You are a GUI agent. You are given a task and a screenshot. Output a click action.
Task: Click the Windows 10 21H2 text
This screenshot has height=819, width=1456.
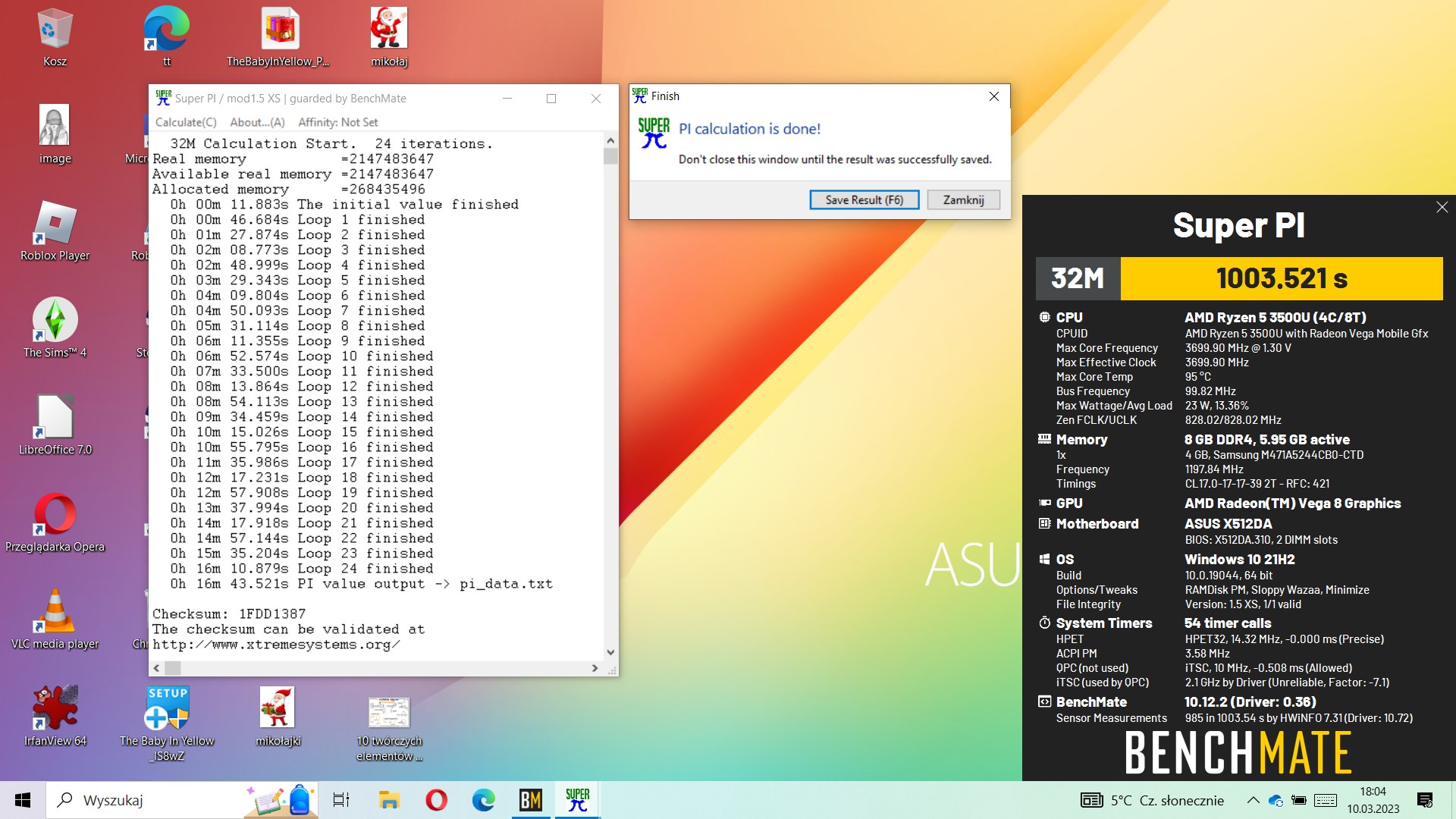point(1240,559)
